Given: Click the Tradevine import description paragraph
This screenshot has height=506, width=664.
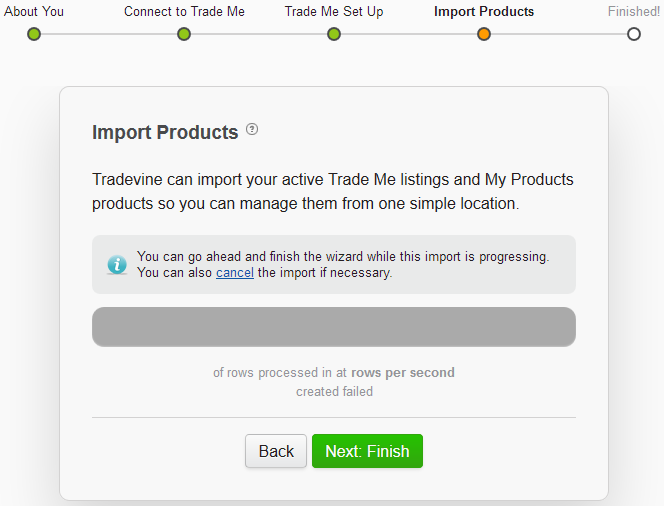Looking at the screenshot, I should click(x=333, y=191).
